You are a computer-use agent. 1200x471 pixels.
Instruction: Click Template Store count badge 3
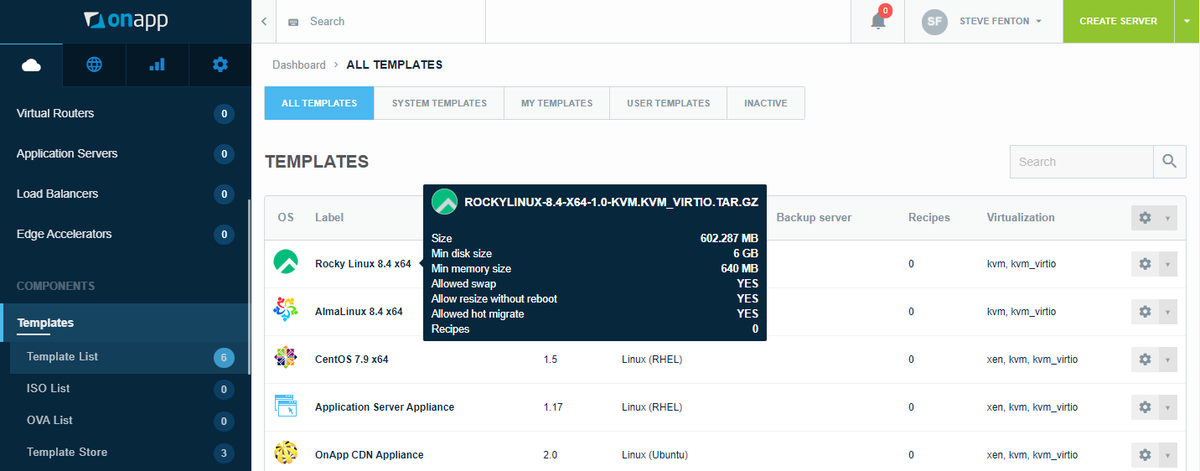click(224, 453)
